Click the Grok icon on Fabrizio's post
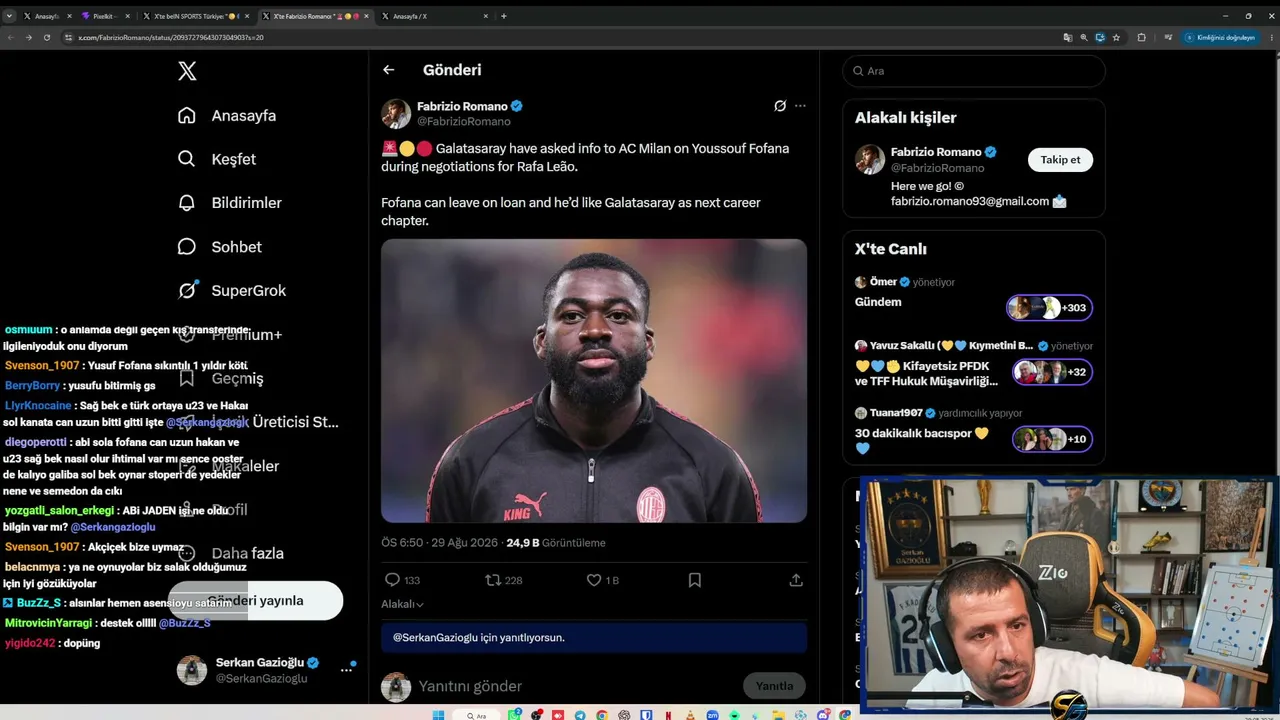 tap(780, 106)
